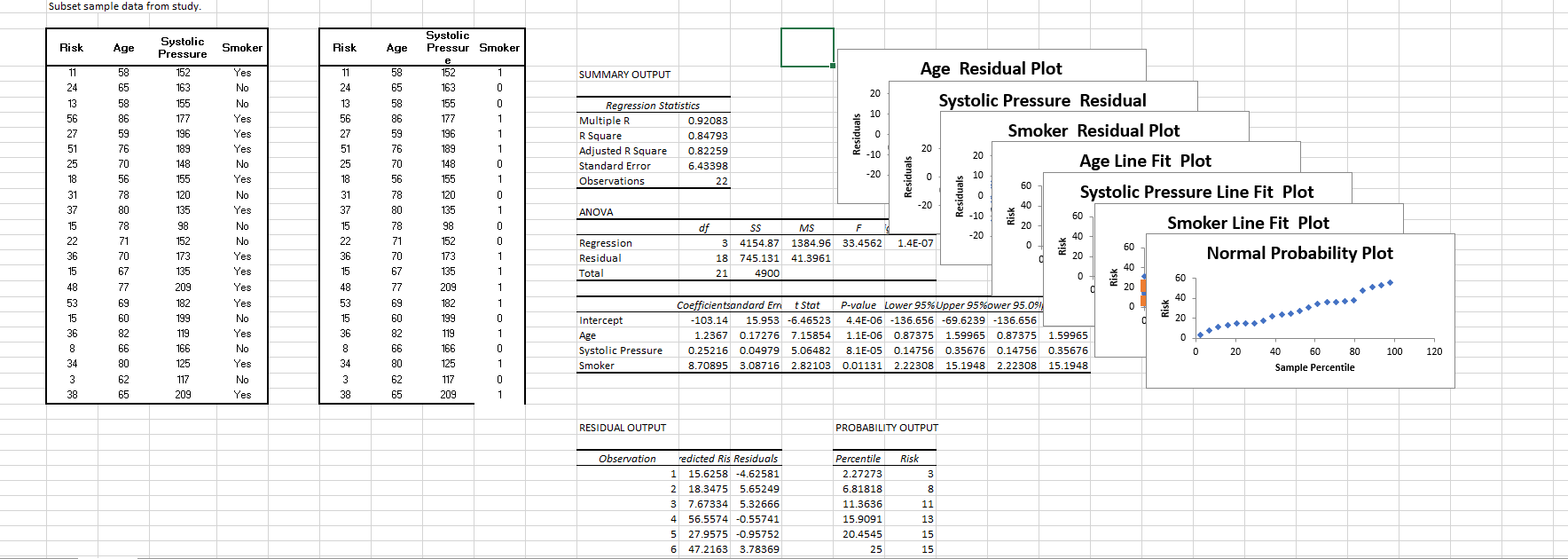Select the regression SS value 4154.87

[x=759, y=243]
